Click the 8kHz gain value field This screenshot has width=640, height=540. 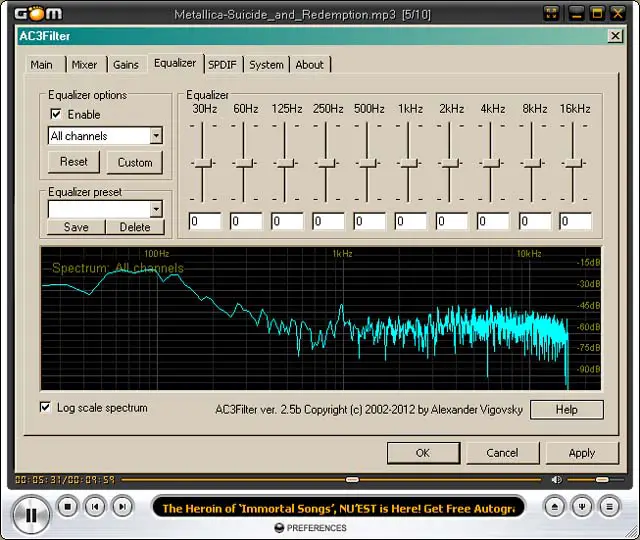coord(535,221)
